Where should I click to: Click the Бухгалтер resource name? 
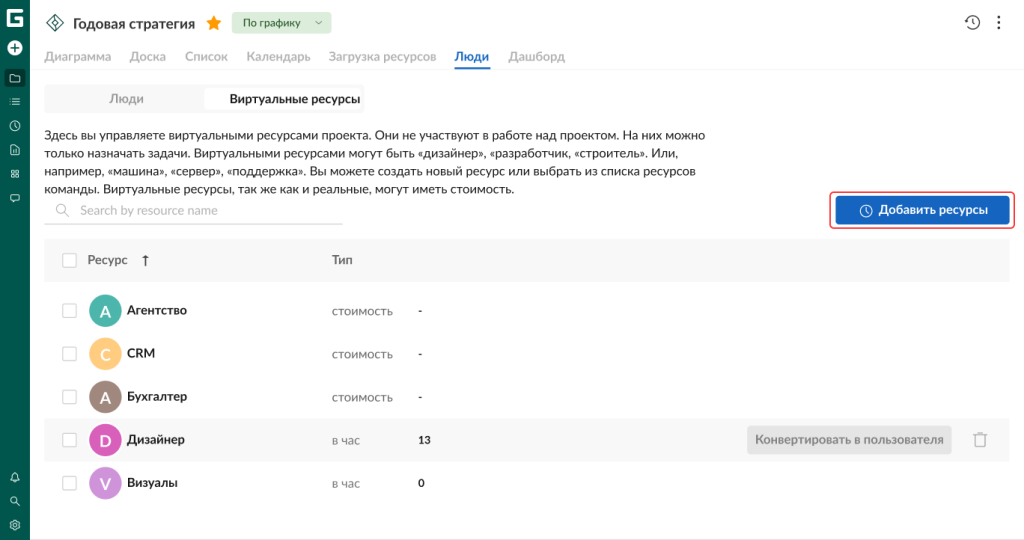pyautogui.click(x=157, y=397)
